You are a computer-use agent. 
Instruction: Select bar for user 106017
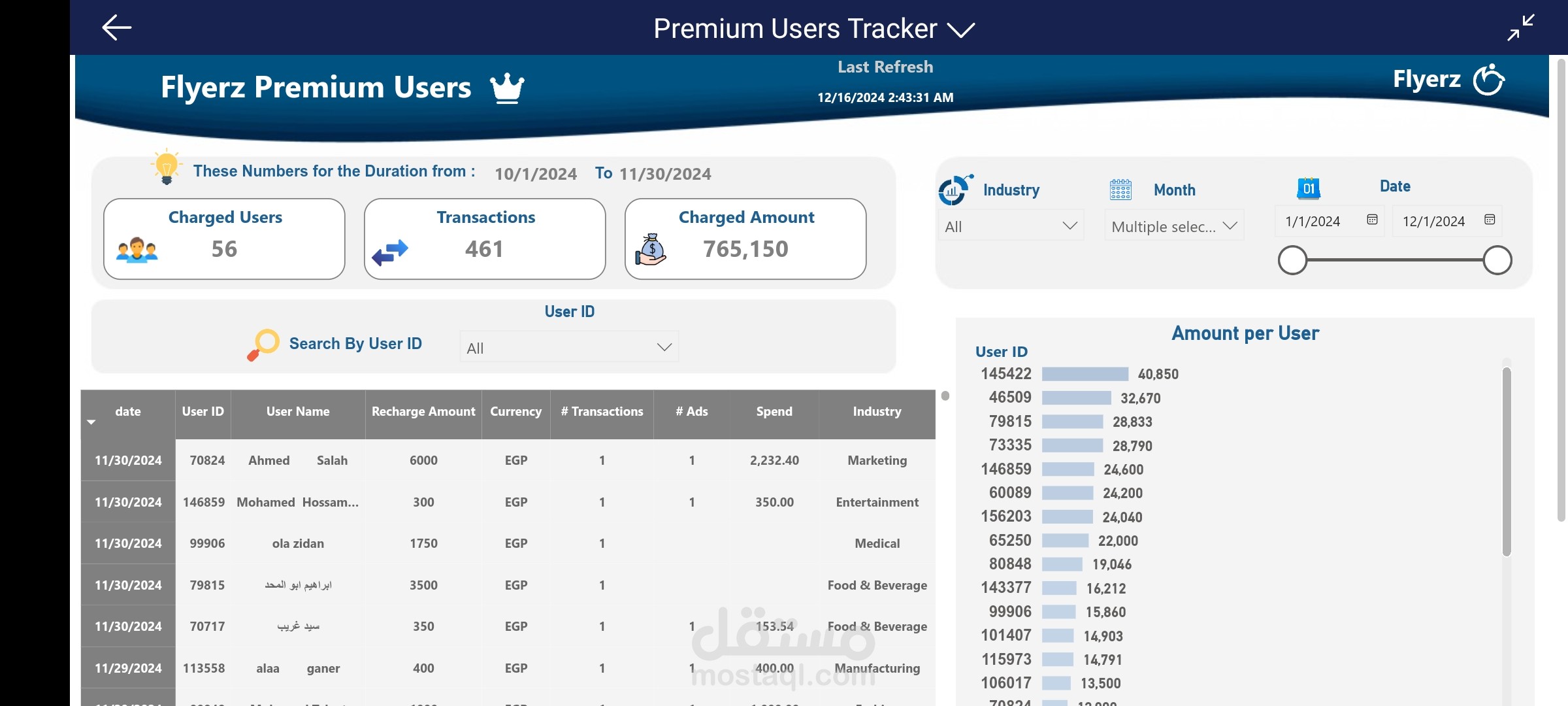point(1056,683)
